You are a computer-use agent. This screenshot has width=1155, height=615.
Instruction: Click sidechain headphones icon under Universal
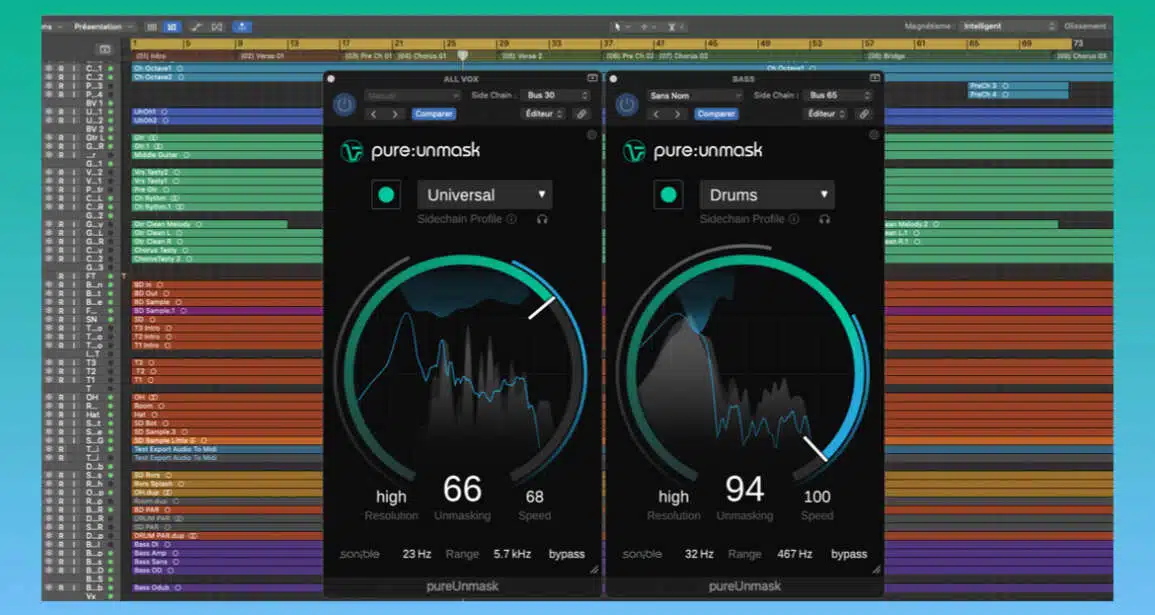coord(542,219)
